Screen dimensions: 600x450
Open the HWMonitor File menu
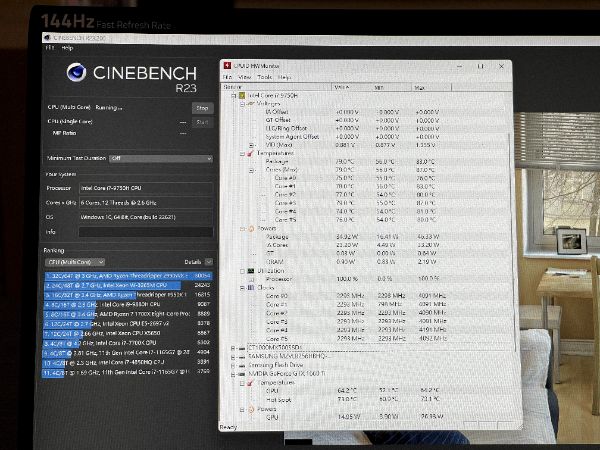click(x=228, y=77)
